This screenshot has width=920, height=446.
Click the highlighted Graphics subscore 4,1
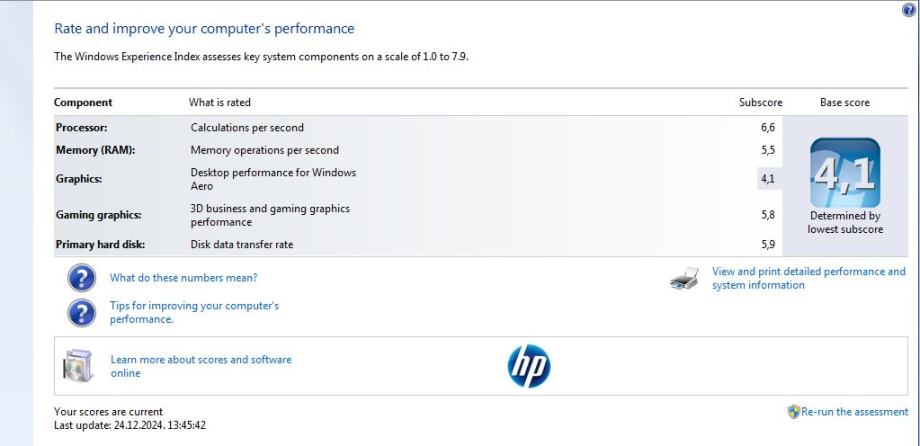tap(768, 179)
